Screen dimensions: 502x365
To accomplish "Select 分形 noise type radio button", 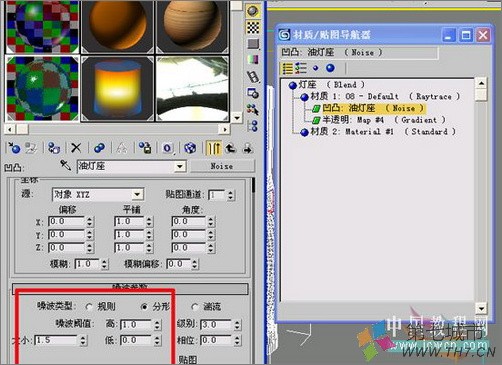I will click(144, 307).
